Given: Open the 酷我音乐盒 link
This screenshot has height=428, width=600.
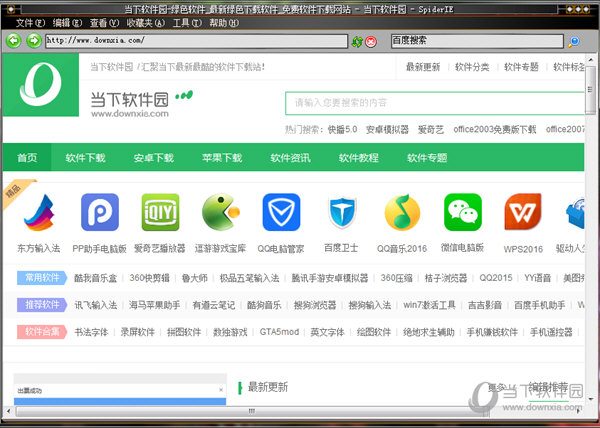Looking at the screenshot, I should coord(95,278).
